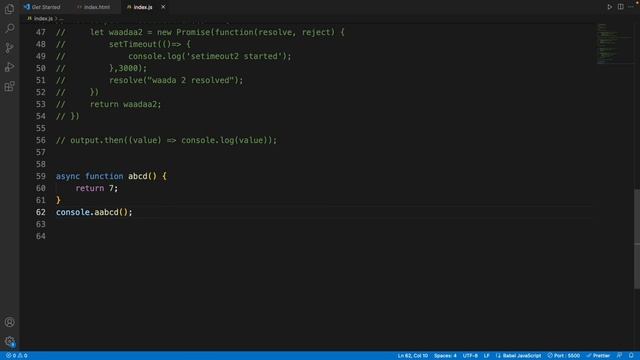Click '3000' on line 50

(128, 68)
